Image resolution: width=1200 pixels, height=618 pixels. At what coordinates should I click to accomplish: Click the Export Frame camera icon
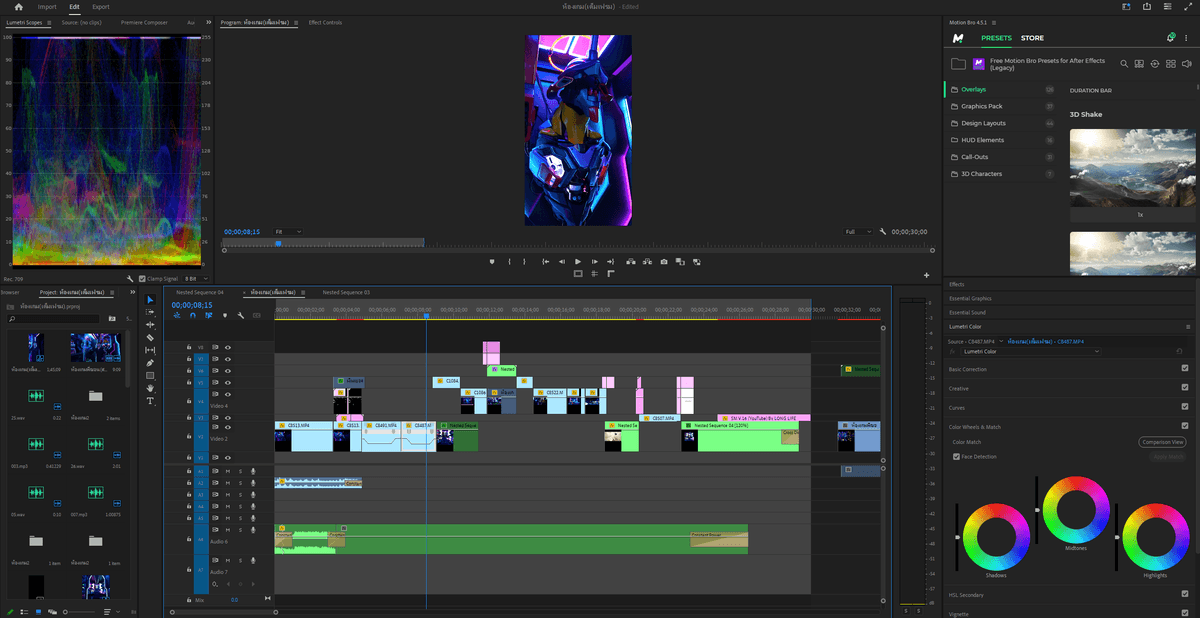(x=663, y=261)
